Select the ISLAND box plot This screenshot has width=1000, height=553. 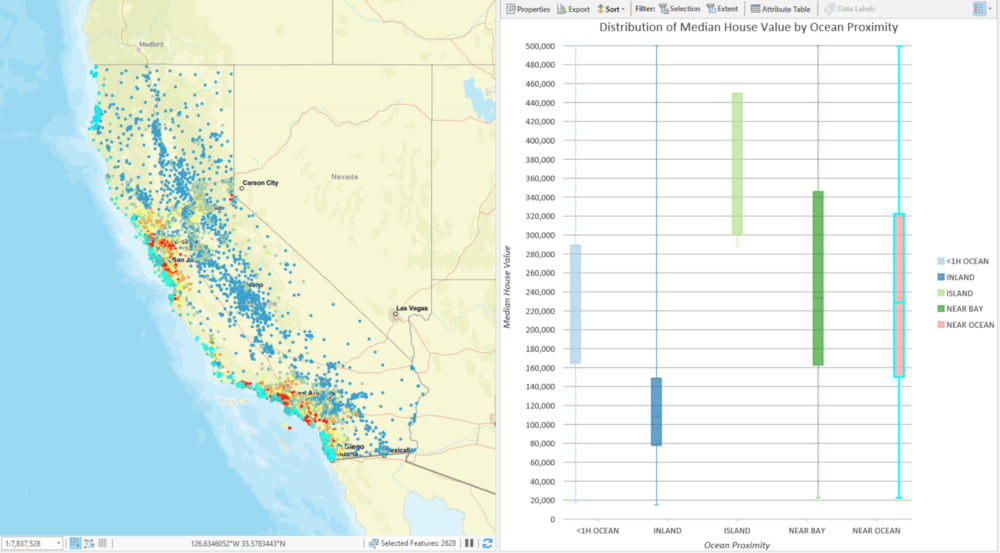pyautogui.click(x=737, y=164)
